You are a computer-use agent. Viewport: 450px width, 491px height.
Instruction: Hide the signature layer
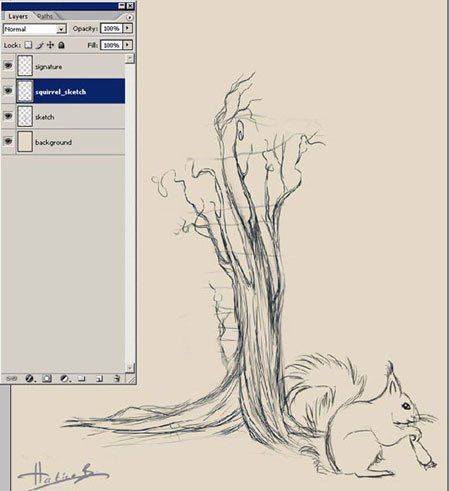8,66
